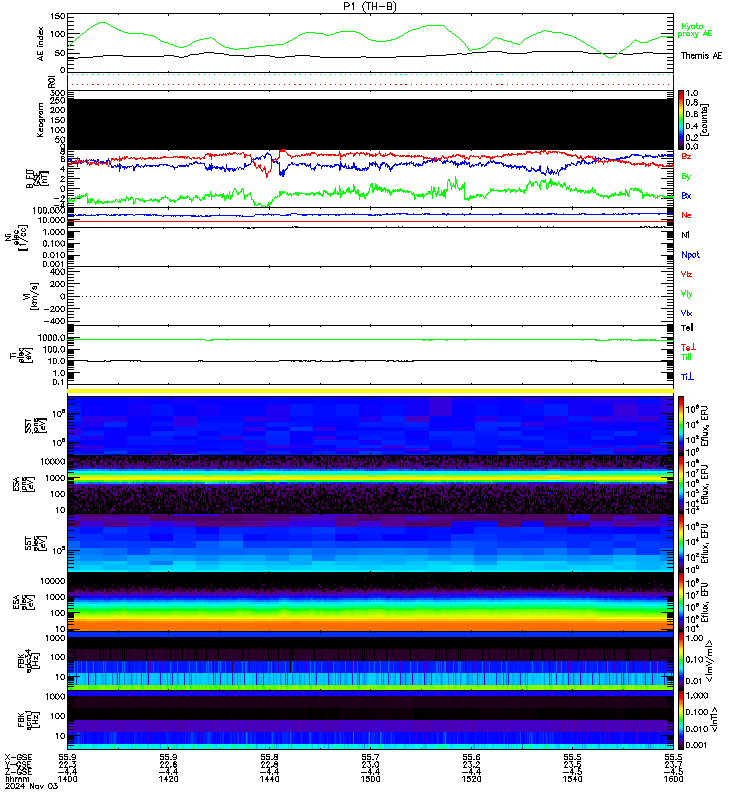Click the blue Vix velocity legend label
This screenshot has width=750, height=800.
(686, 313)
